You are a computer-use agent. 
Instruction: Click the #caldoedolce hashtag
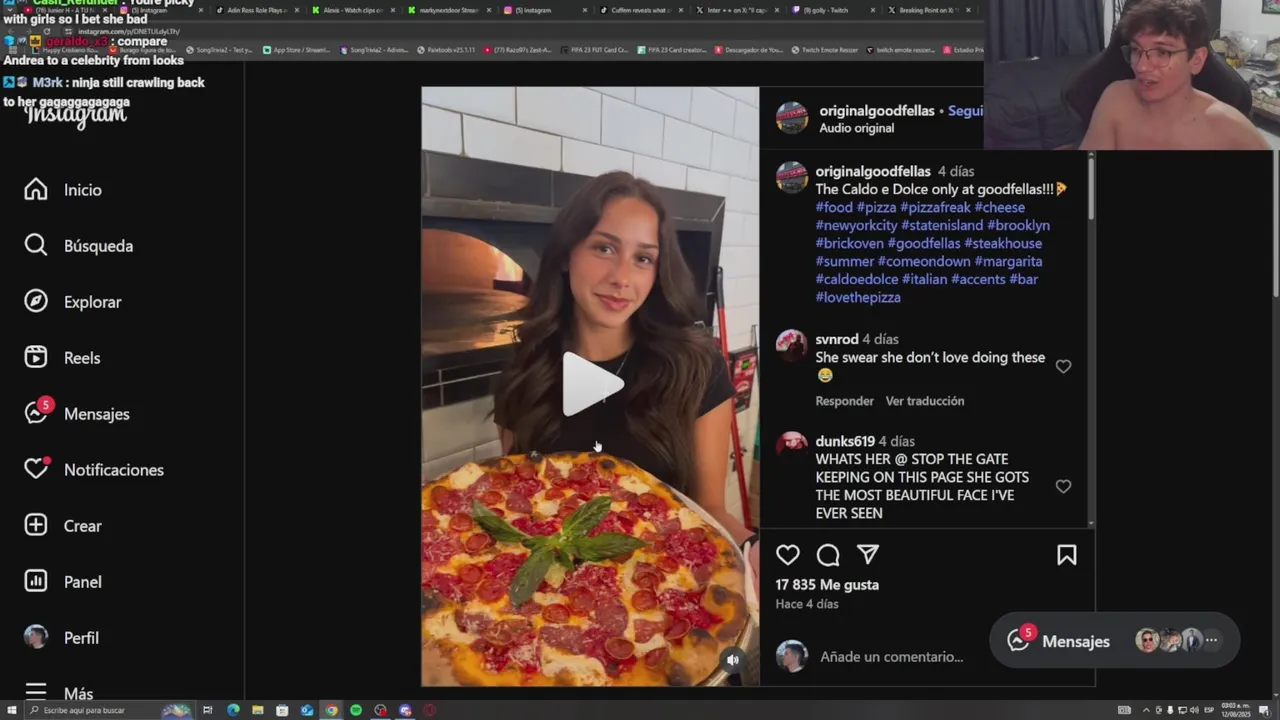pos(856,279)
